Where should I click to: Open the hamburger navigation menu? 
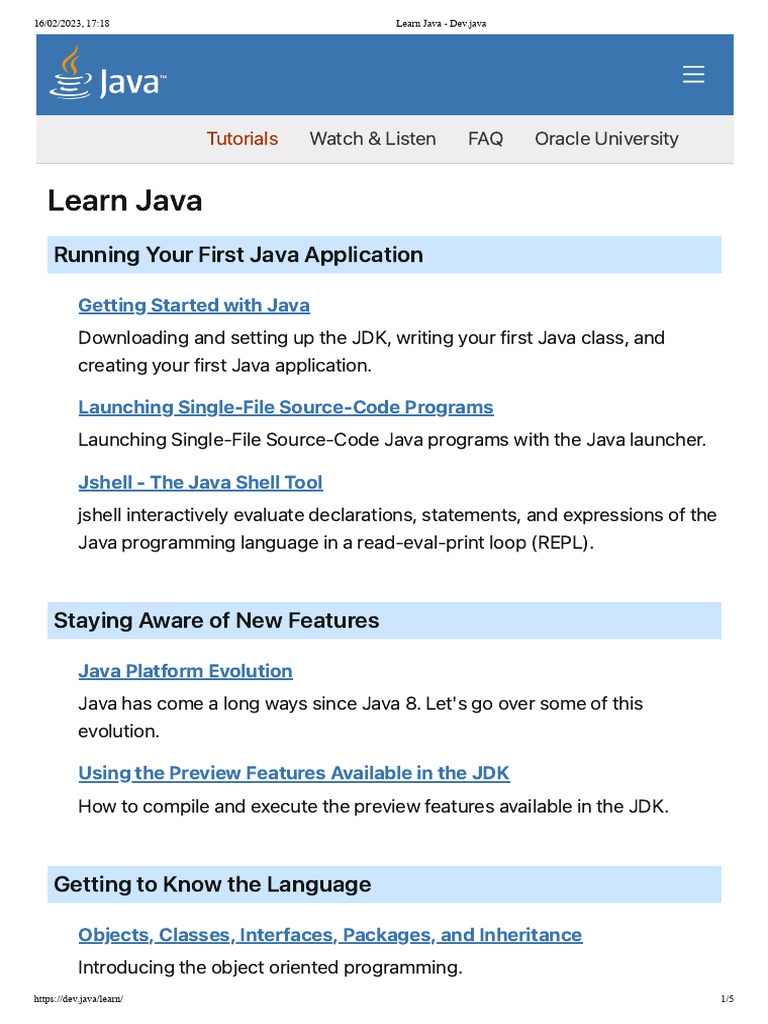[693, 75]
